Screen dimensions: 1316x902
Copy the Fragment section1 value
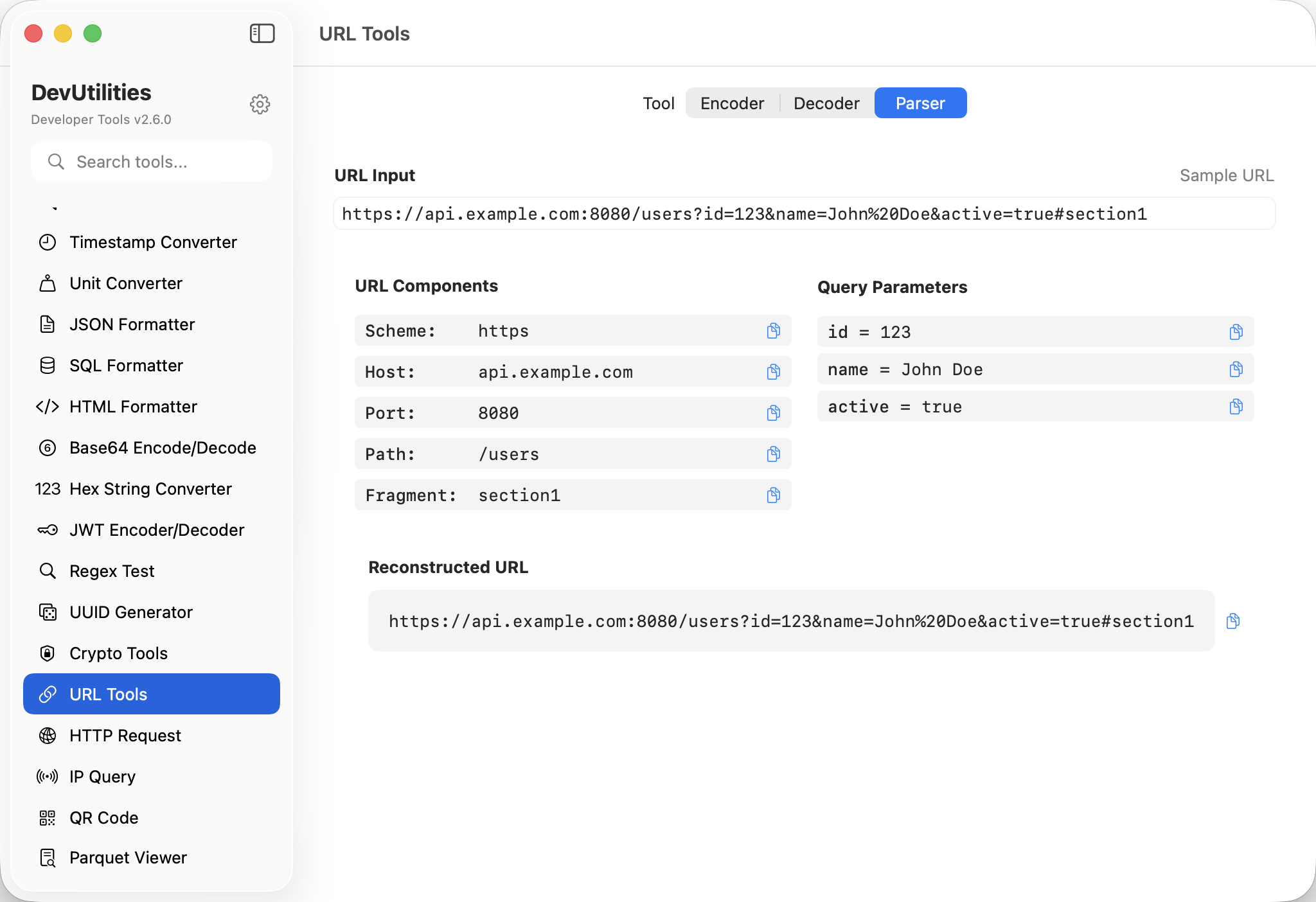point(773,495)
